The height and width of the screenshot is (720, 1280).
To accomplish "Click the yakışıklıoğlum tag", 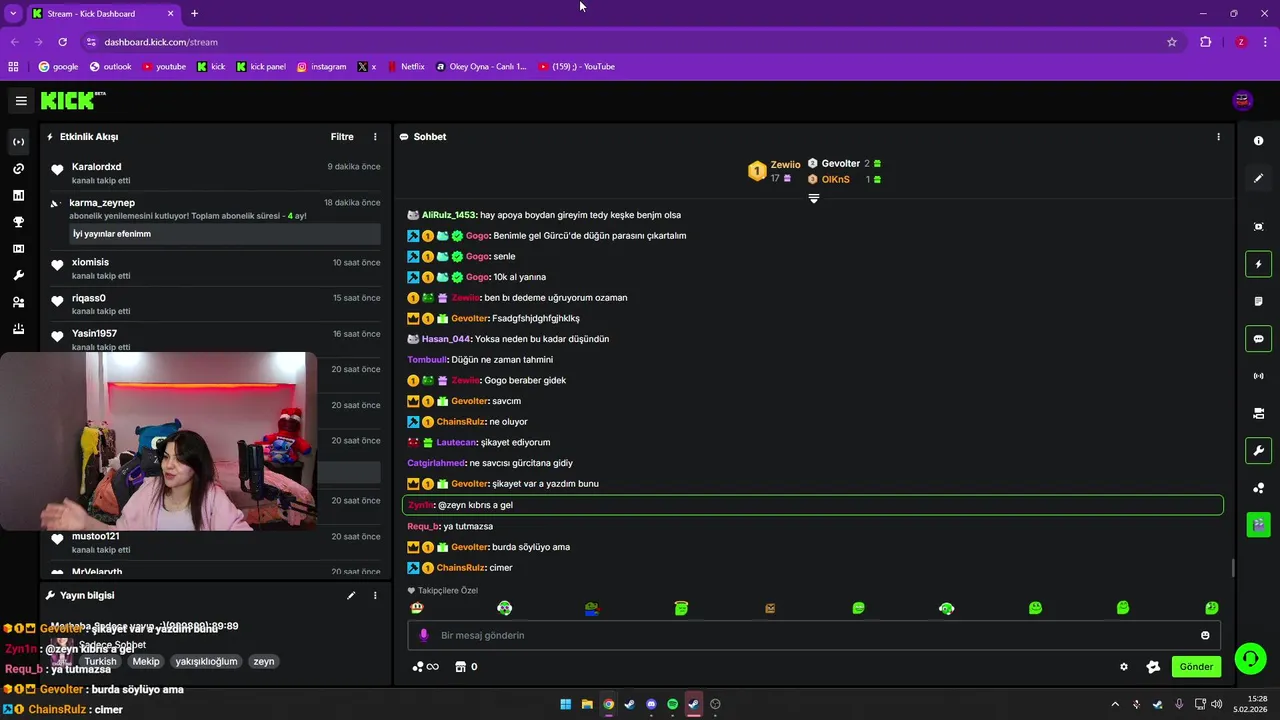I will [x=206, y=661].
